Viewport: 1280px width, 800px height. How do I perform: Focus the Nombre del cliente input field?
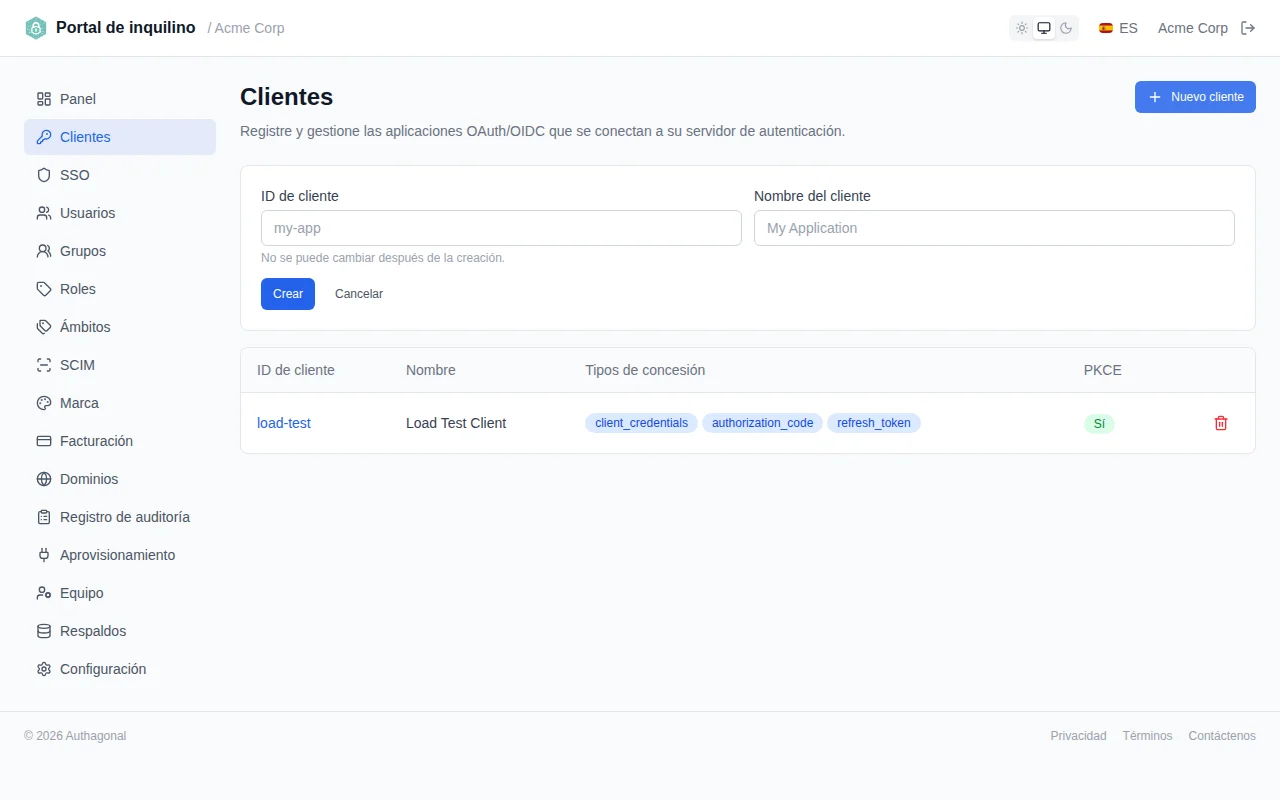click(x=994, y=228)
